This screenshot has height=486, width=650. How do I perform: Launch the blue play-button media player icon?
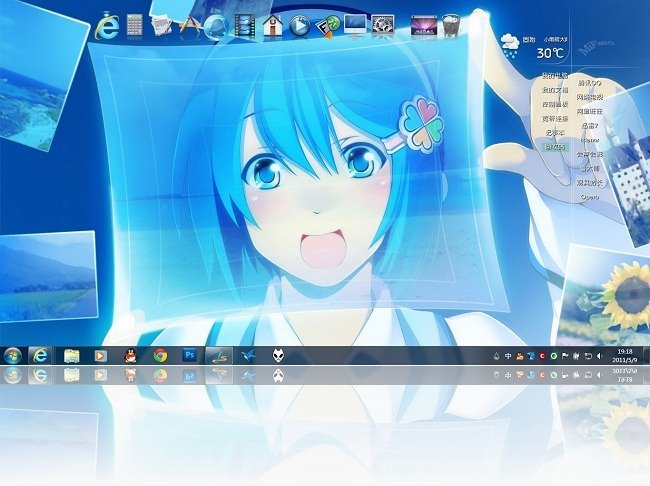[x=299, y=26]
